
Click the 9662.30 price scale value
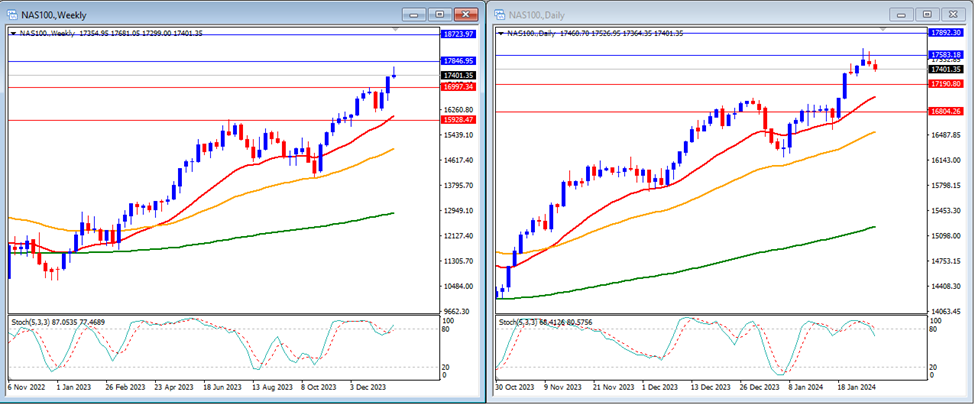tap(459, 311)
